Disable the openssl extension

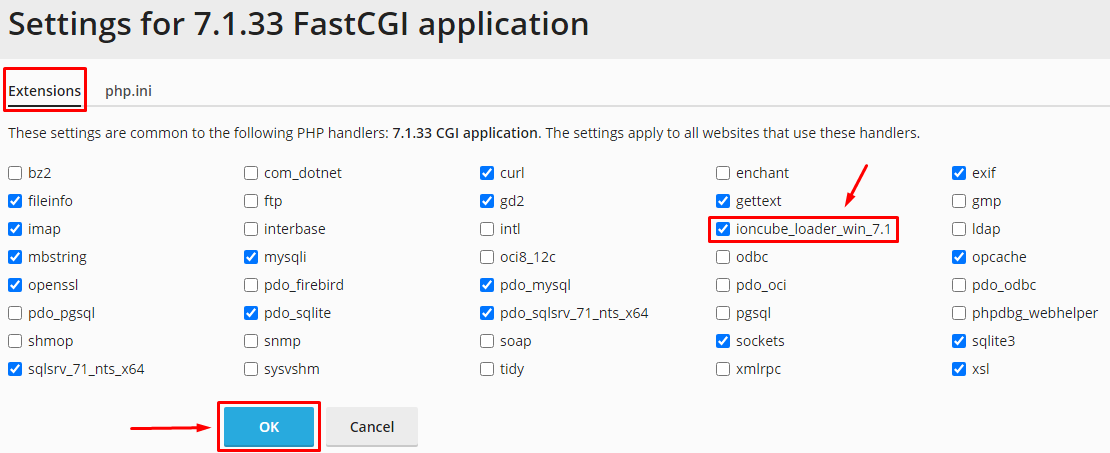click(15, 285)
